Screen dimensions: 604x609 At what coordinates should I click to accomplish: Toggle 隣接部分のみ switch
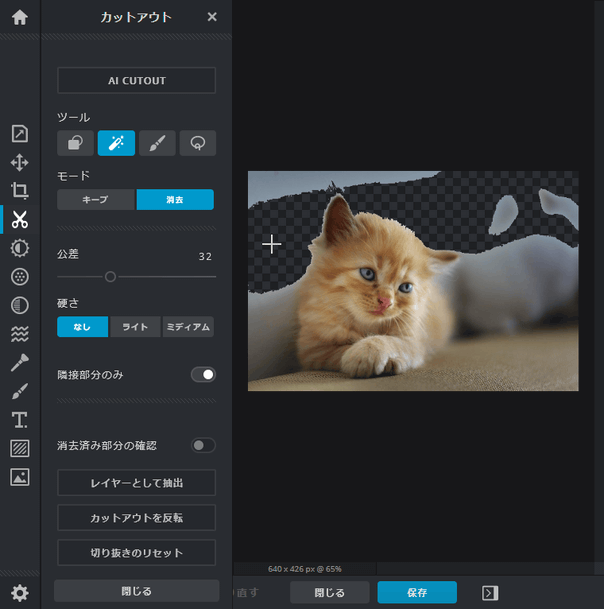203,375
